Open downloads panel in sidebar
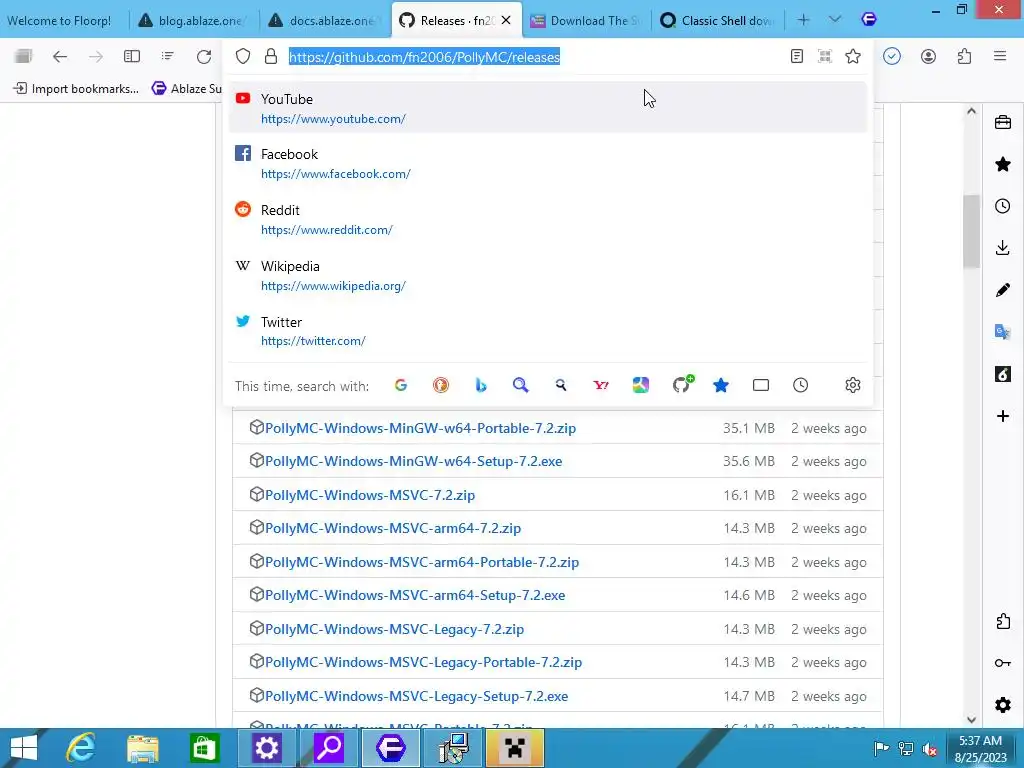The height and width of the screenshot is (768, 1024). coord(1003,248)
